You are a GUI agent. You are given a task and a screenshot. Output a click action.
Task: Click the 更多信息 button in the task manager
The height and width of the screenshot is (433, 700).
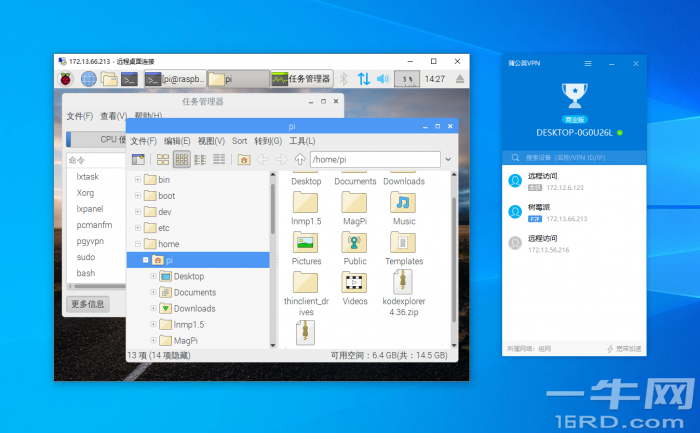[x=88, y=304]
